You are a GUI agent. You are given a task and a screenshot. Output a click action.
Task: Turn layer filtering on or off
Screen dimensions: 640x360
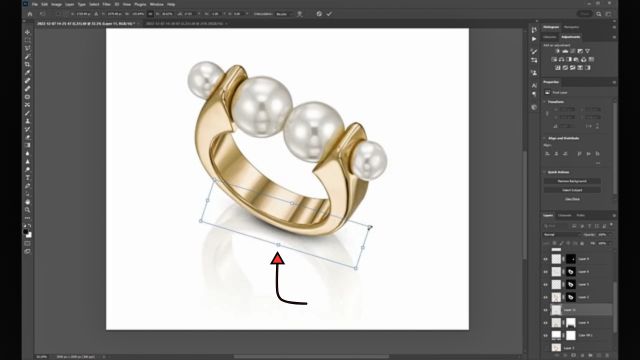(x=611, y=225)
